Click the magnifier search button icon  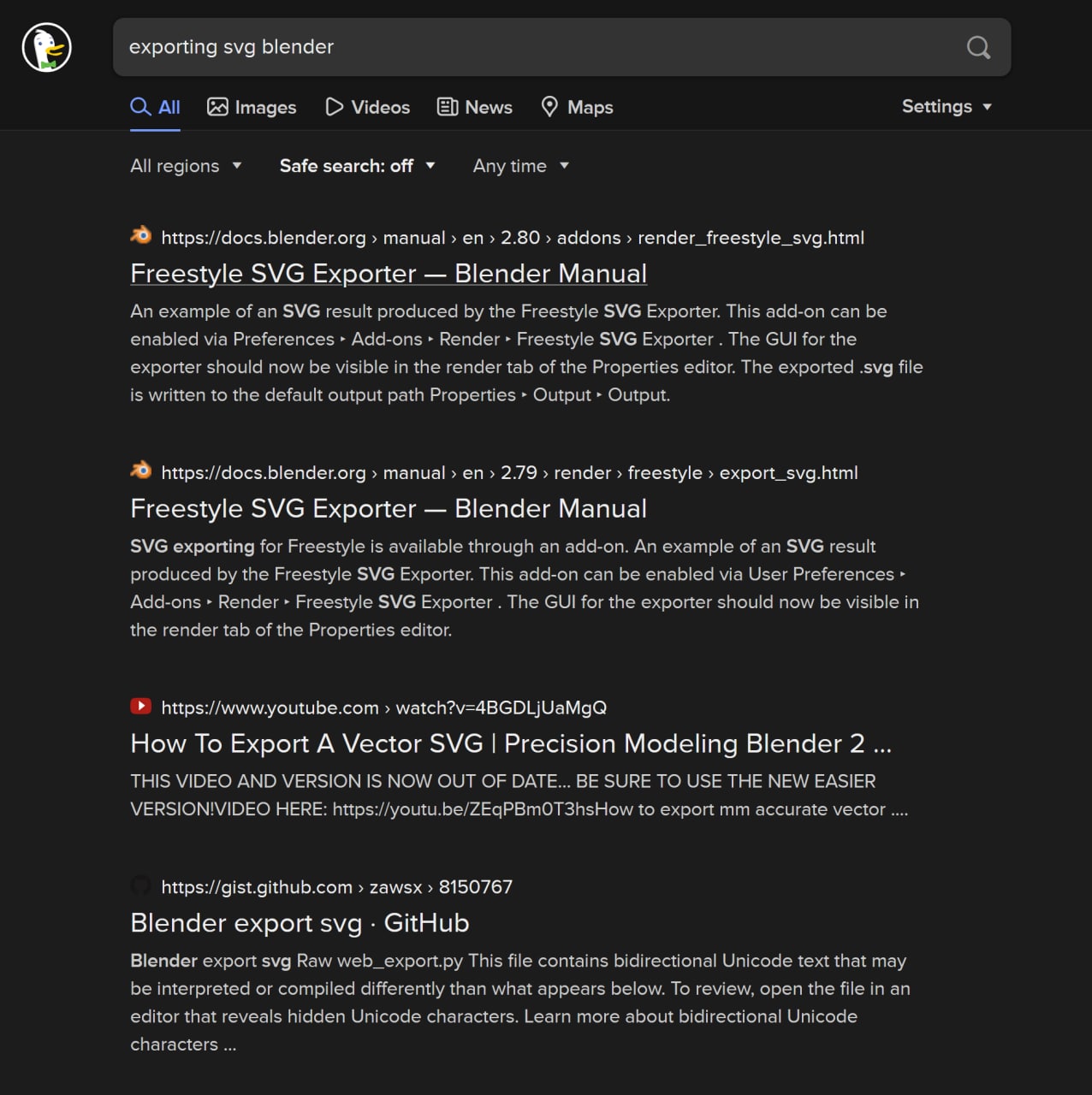coord(978,47)
